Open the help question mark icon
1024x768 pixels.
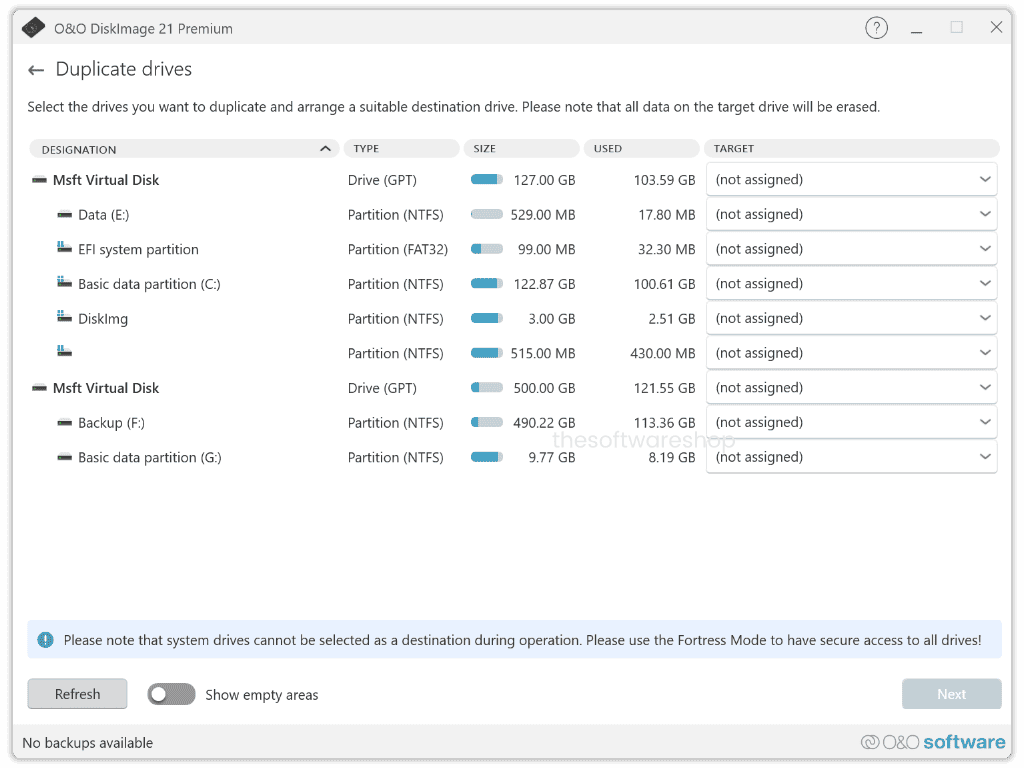876,28
